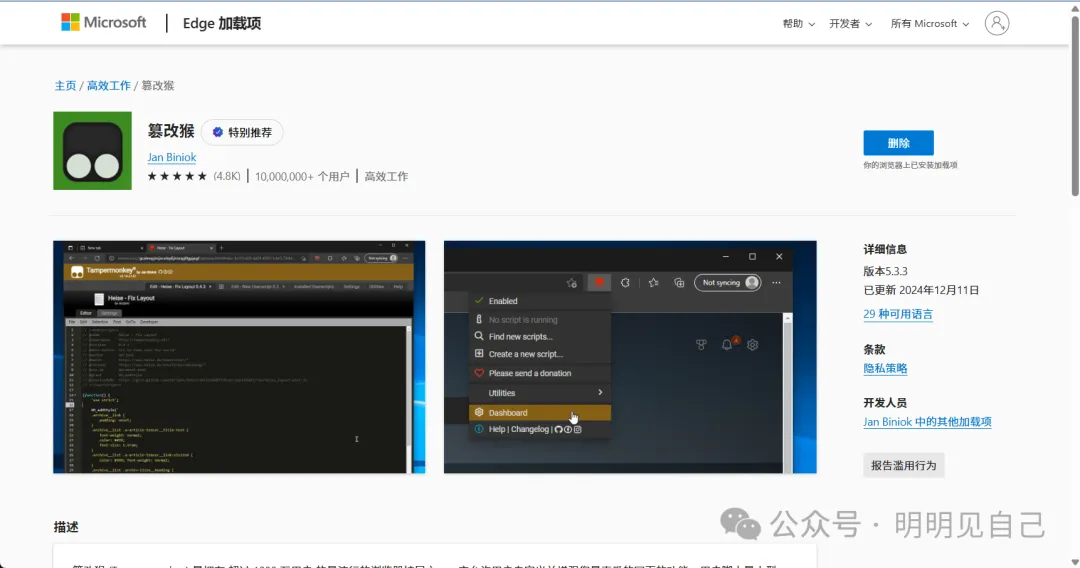Open the user account profile icon

tap(997, 23)
